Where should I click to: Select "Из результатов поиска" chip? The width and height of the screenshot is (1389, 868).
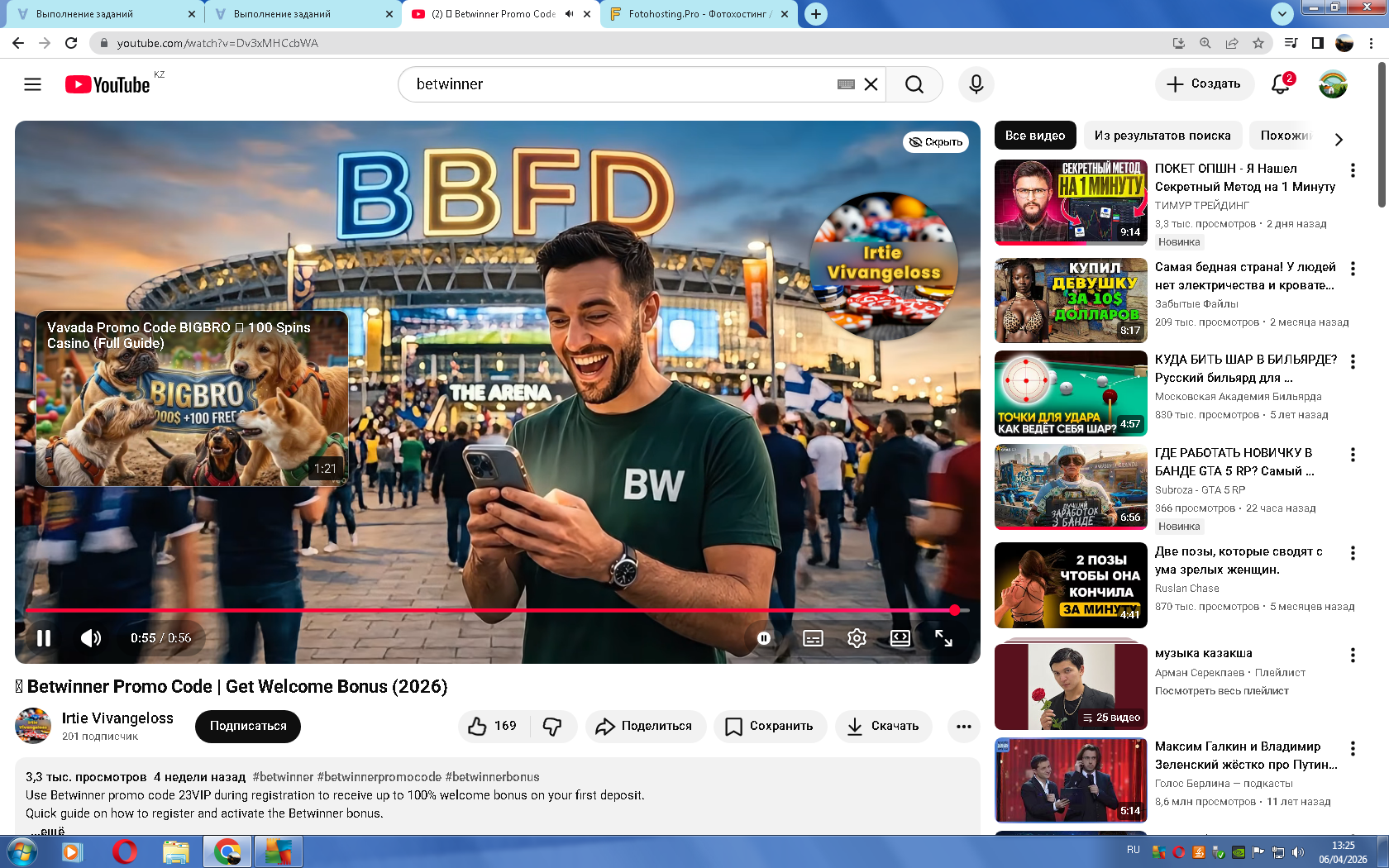tap(1162, 136)
